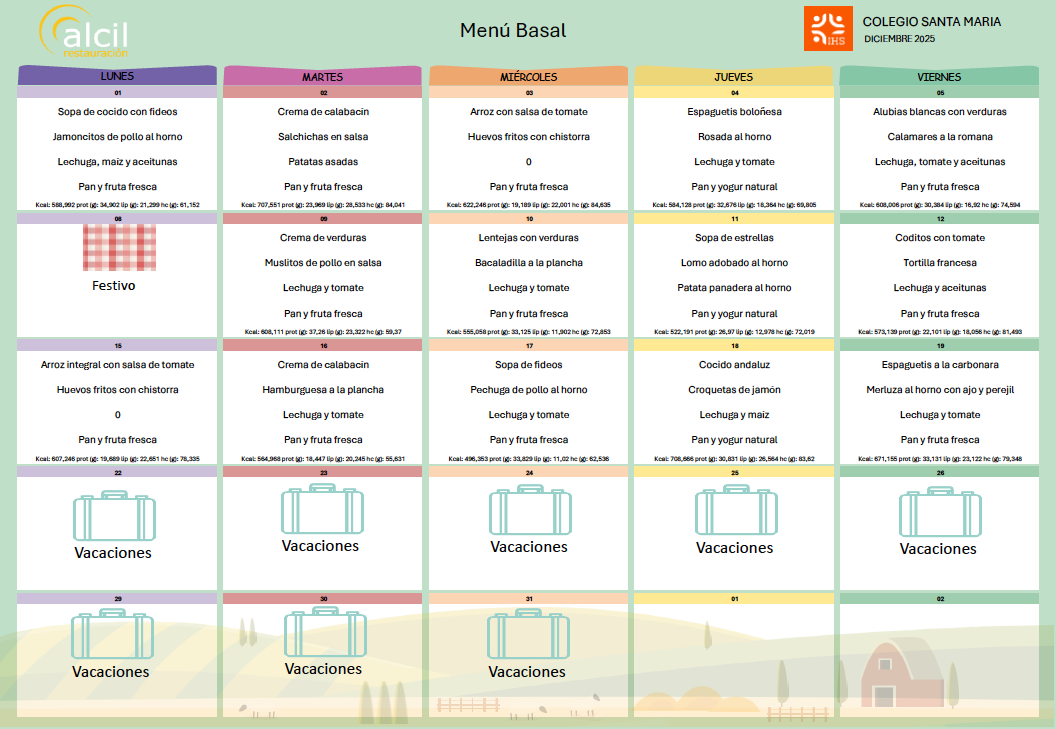Select the suitcase icon on day 26
Image resolution: width=1056 pixels, height=729 pixels.
(x=939, y=511)
